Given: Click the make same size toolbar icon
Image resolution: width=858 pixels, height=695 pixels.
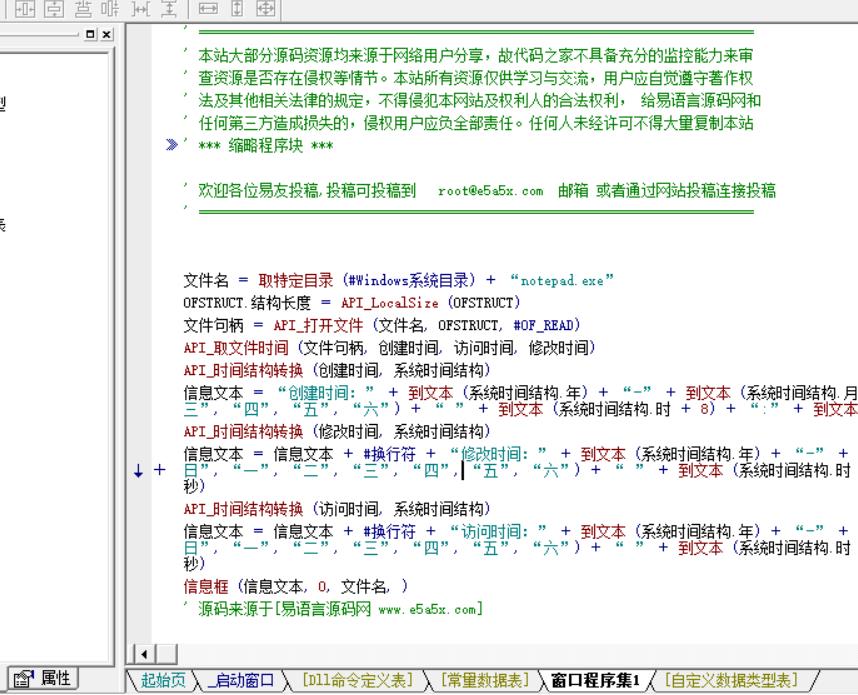Looking at the screenshot, I should (x=265, y=8).
